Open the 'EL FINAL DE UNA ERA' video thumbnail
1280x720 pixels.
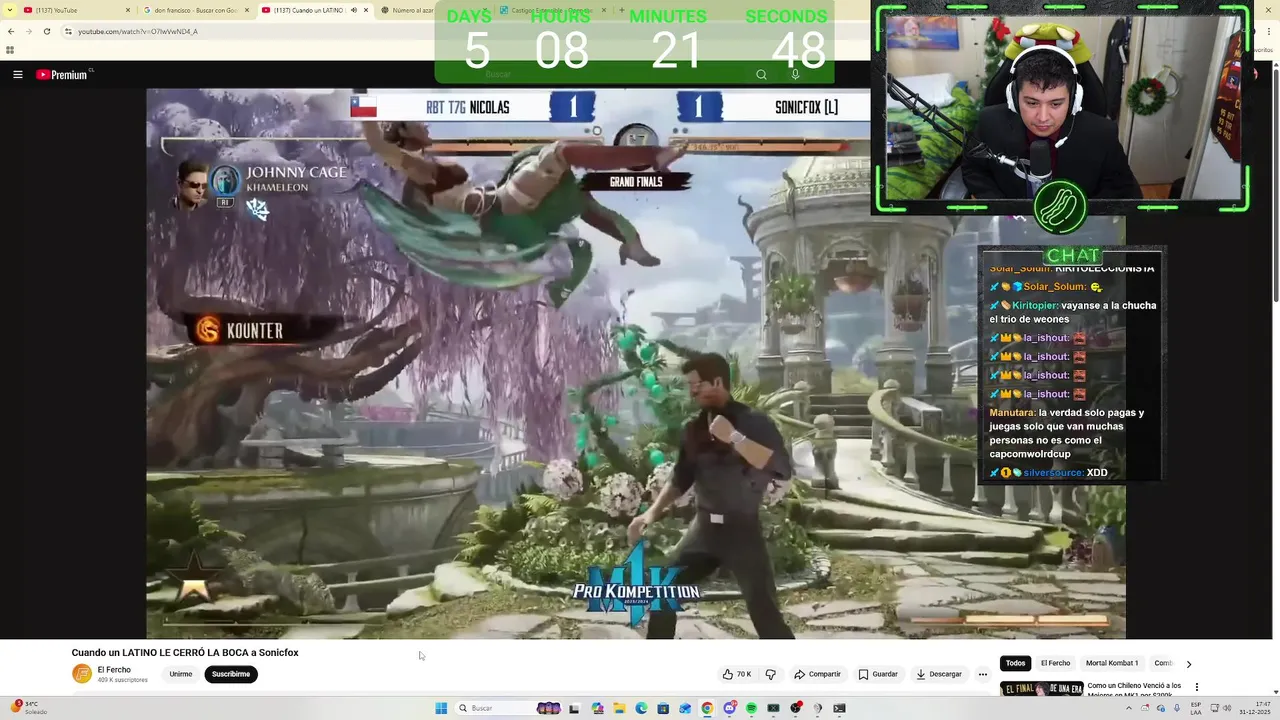point(1042,689)
